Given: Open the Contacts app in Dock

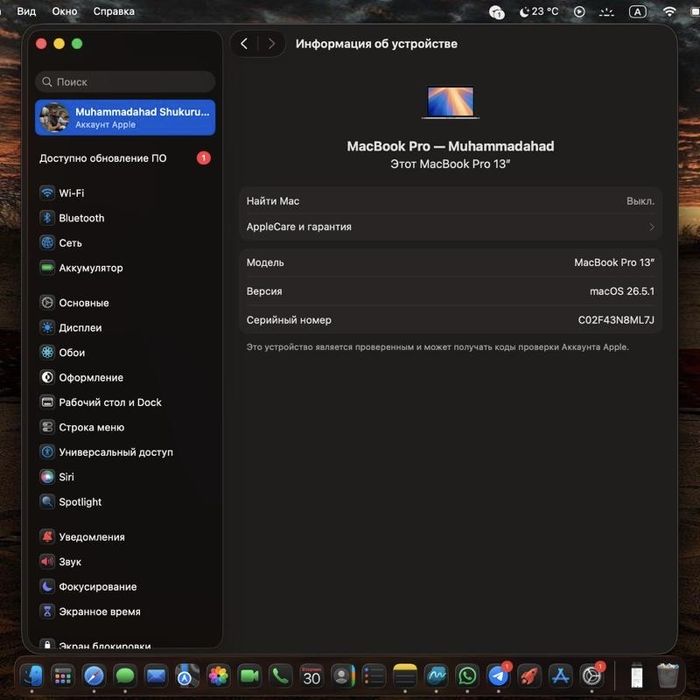Looking at the screenshot, I should [342, 676].
